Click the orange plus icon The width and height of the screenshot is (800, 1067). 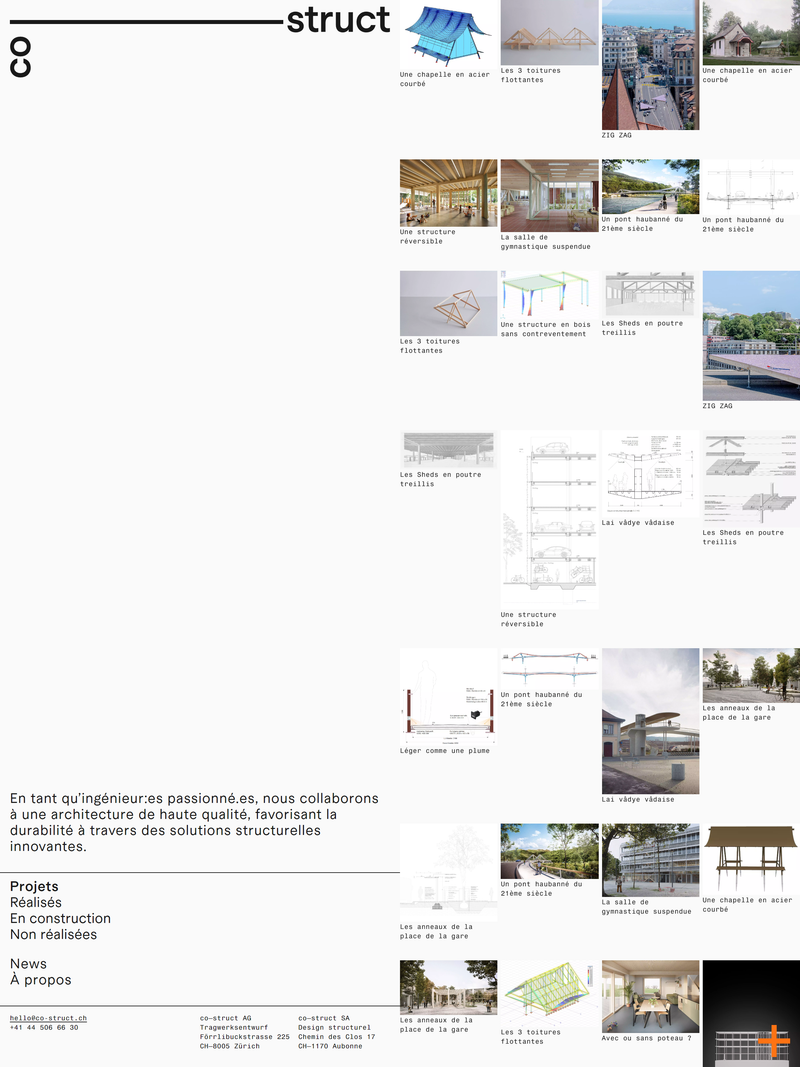tap(773, 1041)
